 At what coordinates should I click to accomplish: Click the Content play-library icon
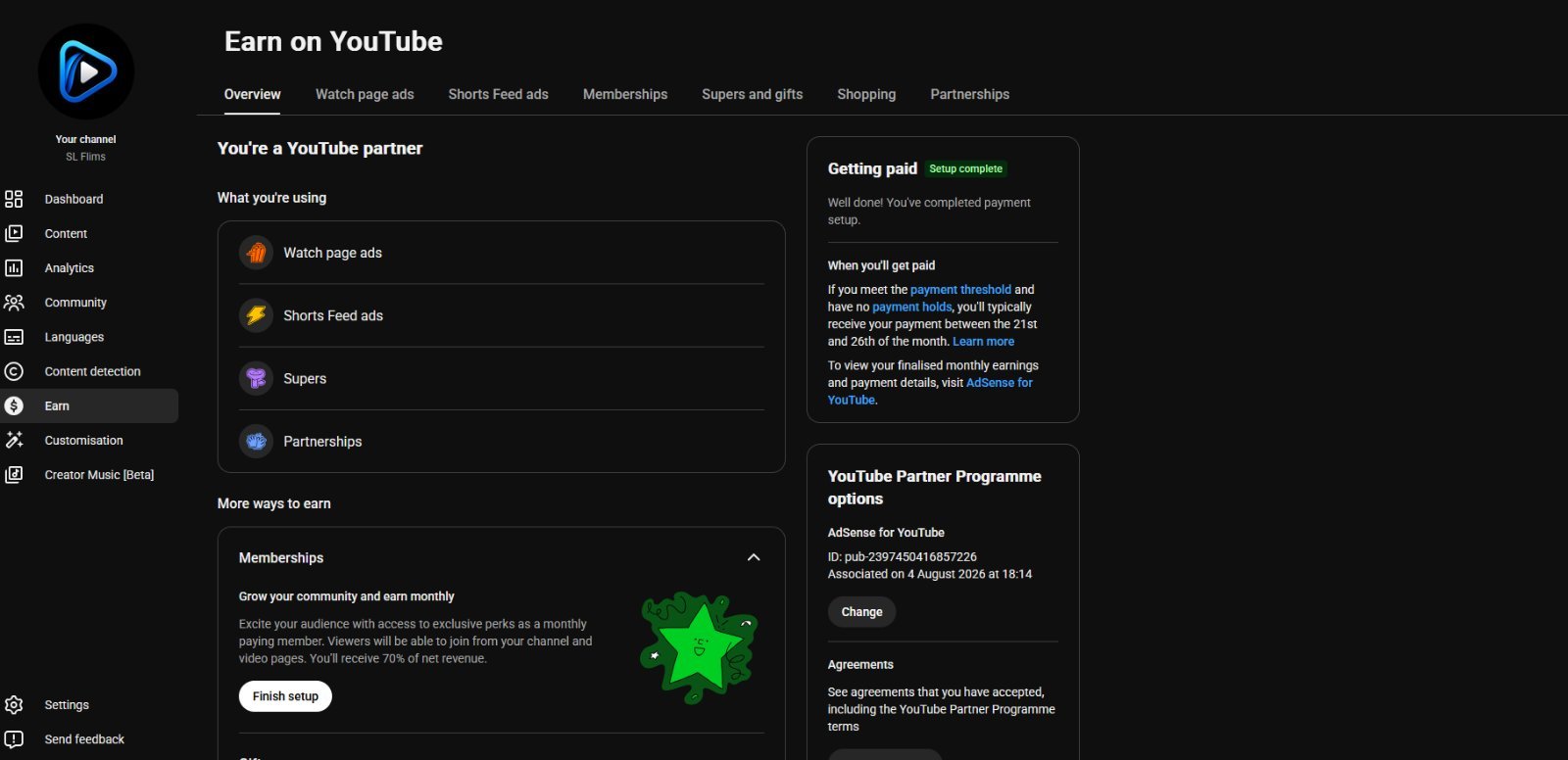click(14, 233)
